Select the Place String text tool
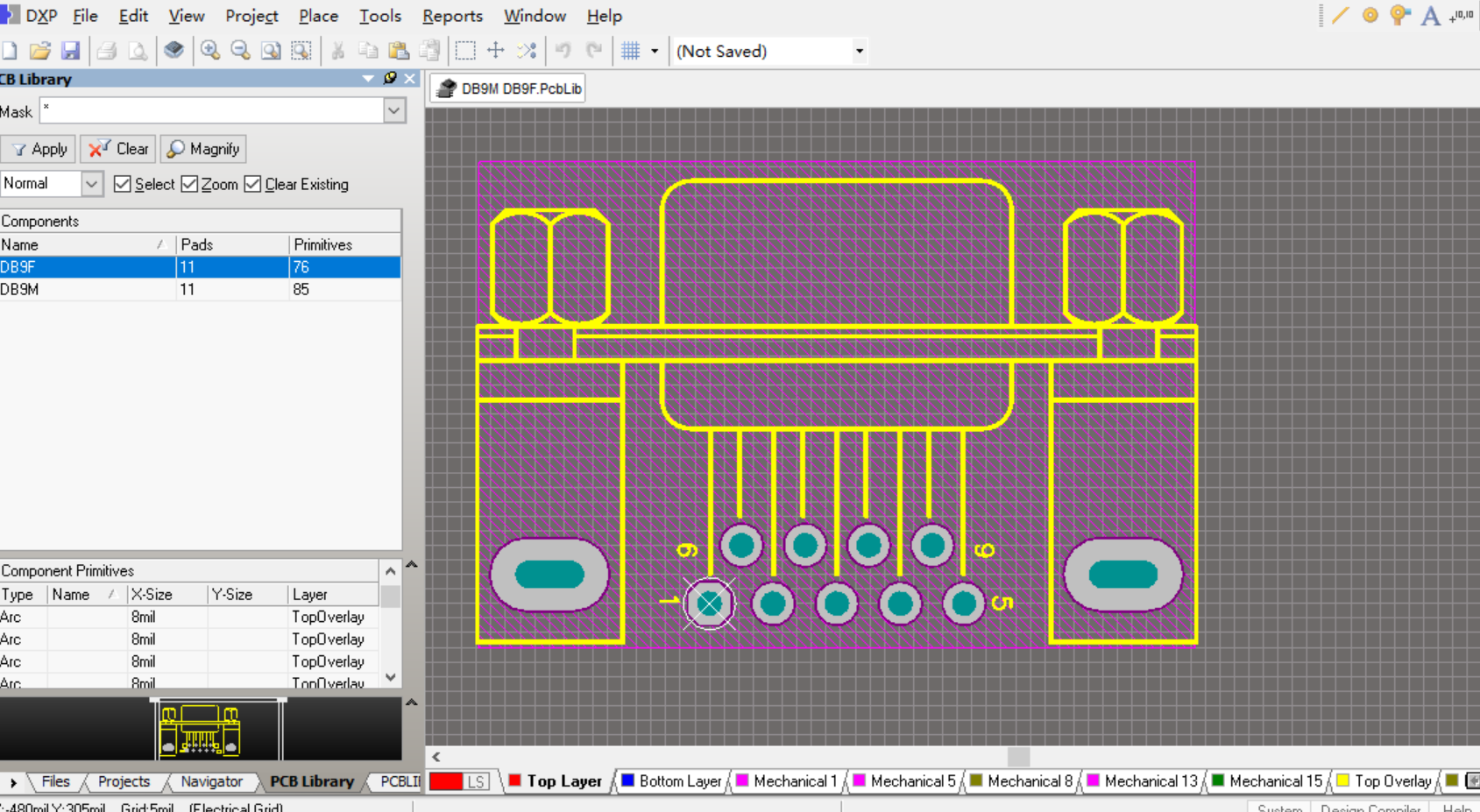 1430,16
